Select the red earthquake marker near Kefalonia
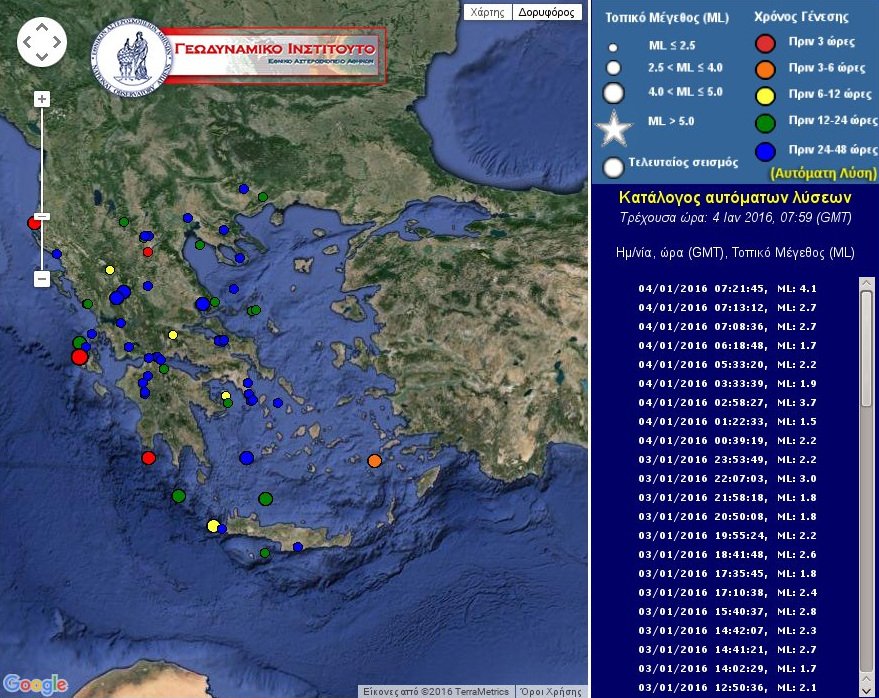879x698 pixels. click(78, 355)
